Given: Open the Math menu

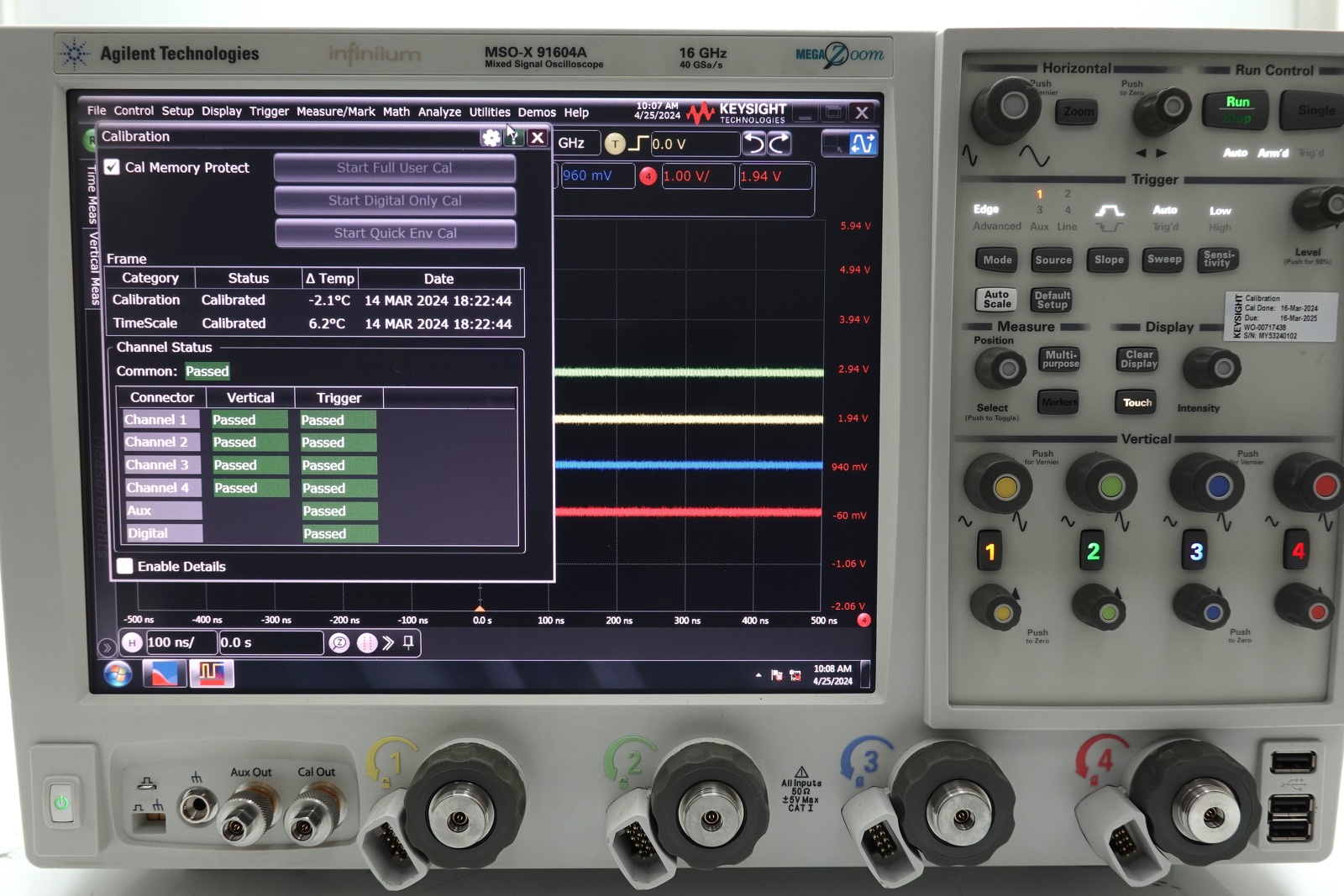Looking at the screenshot, I should pyautogui.click(x=396, y=112).
